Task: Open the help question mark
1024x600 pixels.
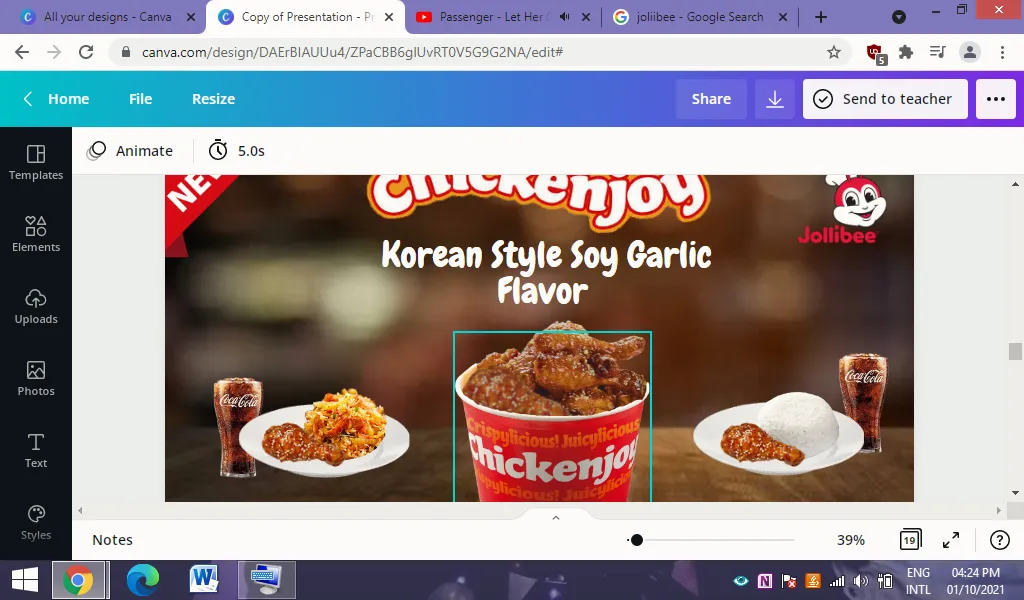Action: tap(999, 540)
